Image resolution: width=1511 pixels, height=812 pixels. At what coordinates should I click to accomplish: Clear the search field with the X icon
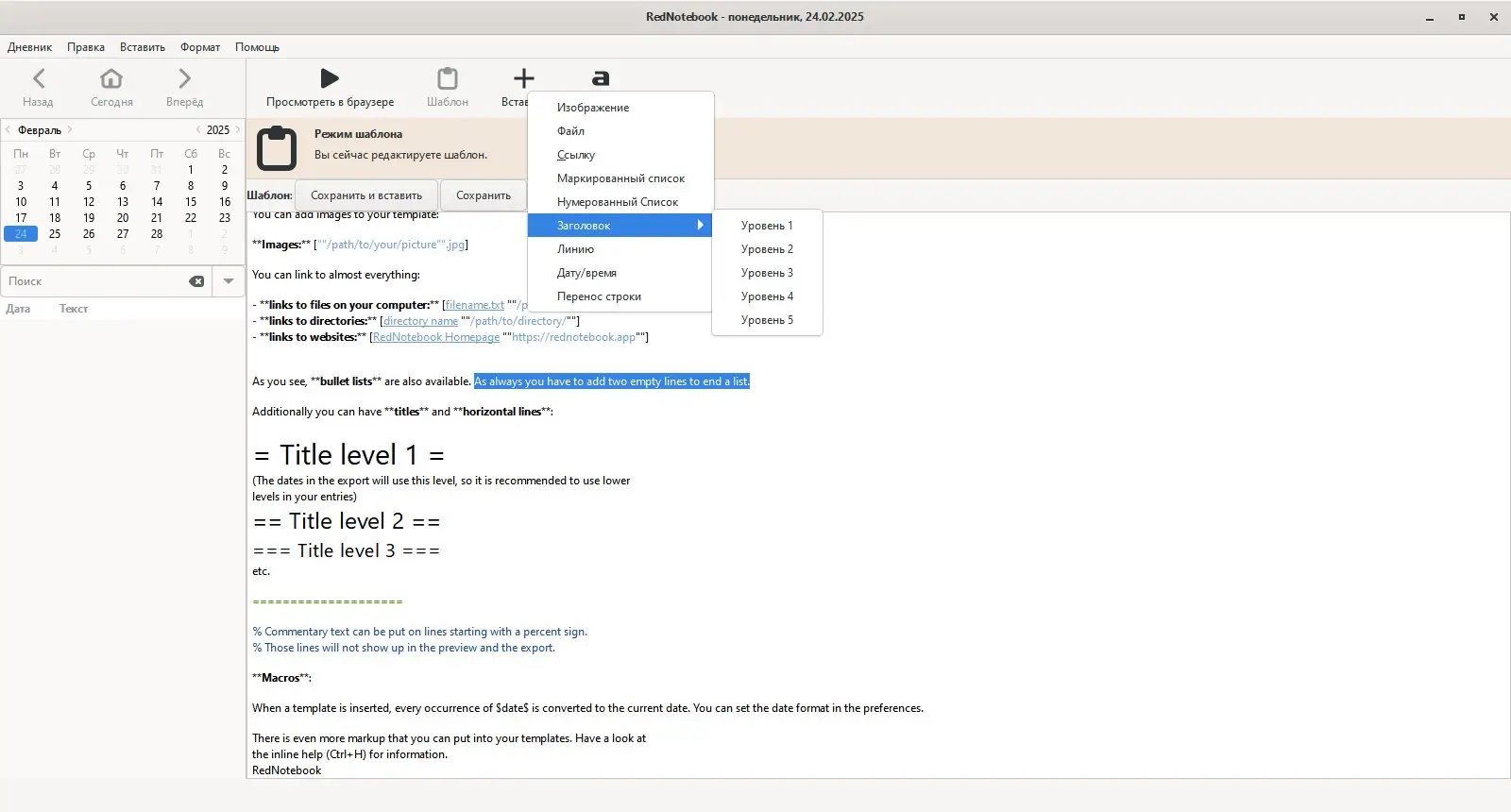tap(196, 281)
